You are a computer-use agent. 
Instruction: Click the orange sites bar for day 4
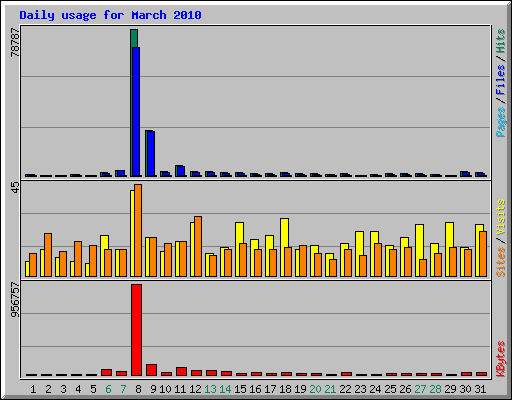(78, 259)
